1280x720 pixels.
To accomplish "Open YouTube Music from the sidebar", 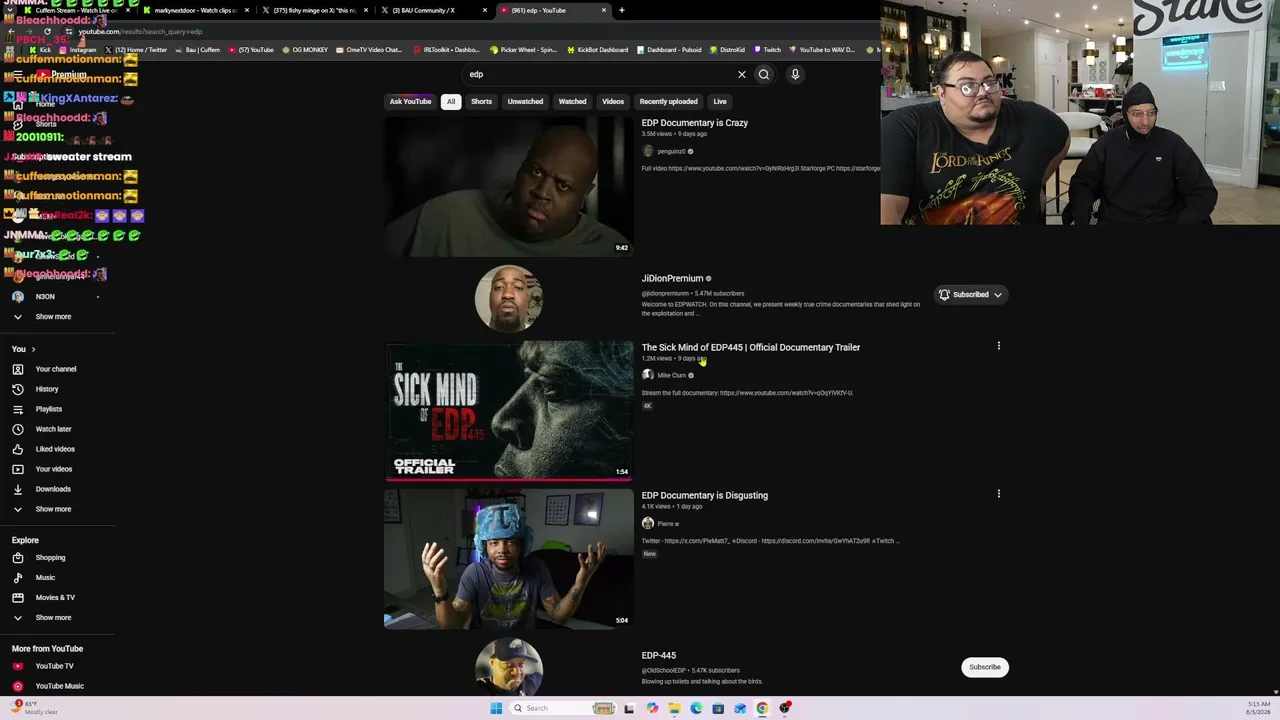I will click(59, 686).
